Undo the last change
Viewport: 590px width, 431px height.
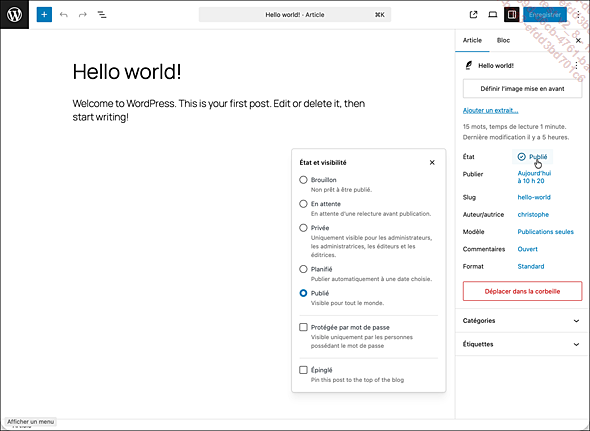click(64, 15)
